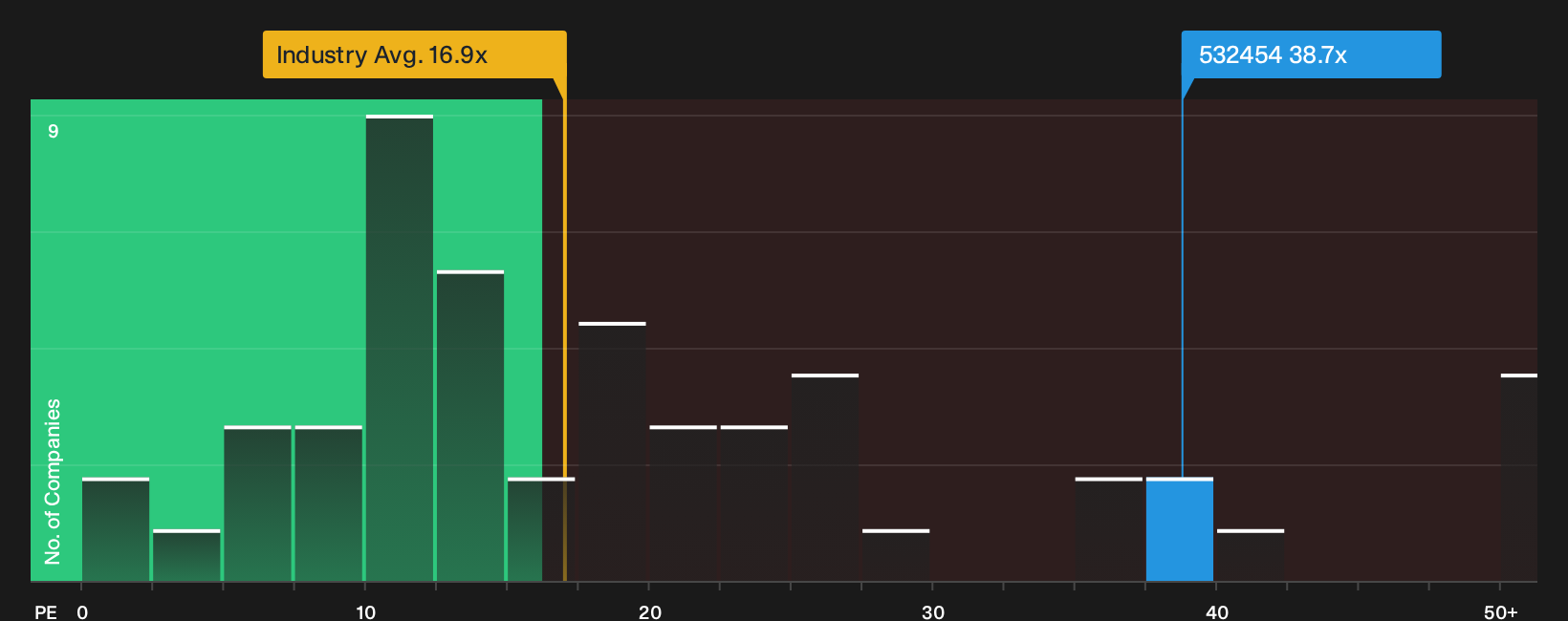Click the 50+ bar at the chart edge
This screenshot has width=1568, height=621.
pos(1519,478)
